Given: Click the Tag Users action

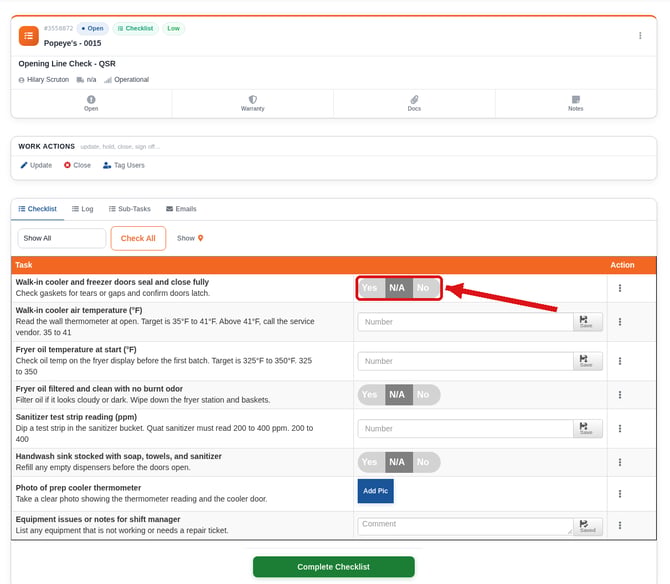Looking at the screenshot, I should click(x=124, y=165).
